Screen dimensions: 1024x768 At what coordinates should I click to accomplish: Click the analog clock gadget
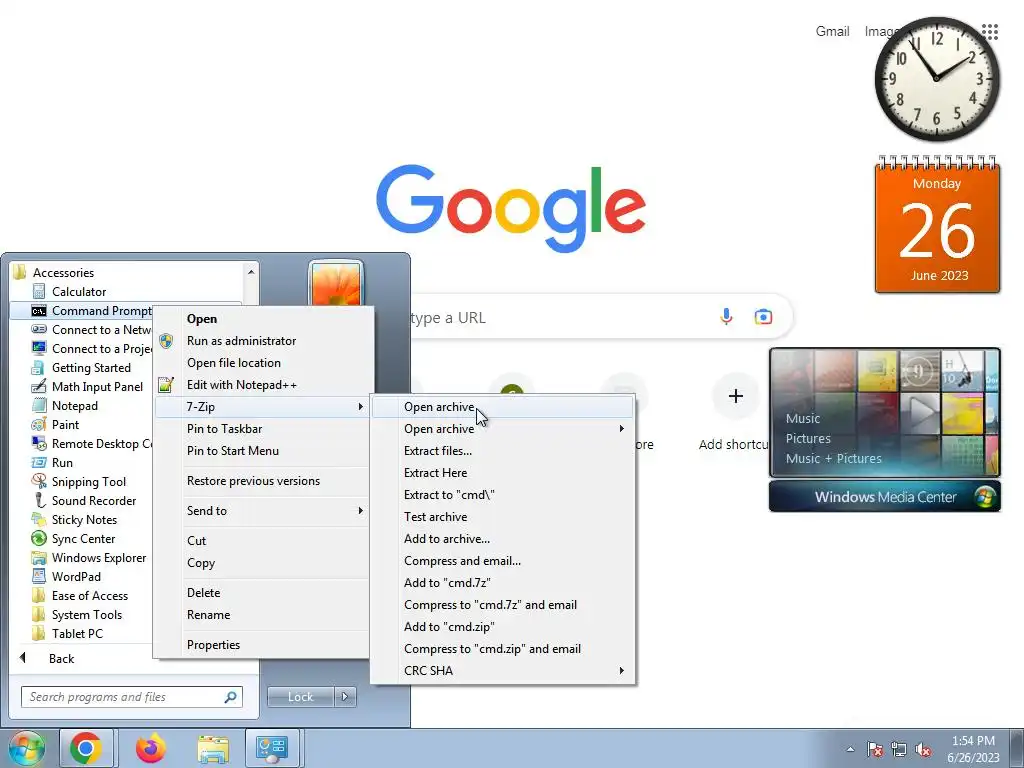[937, 78]
